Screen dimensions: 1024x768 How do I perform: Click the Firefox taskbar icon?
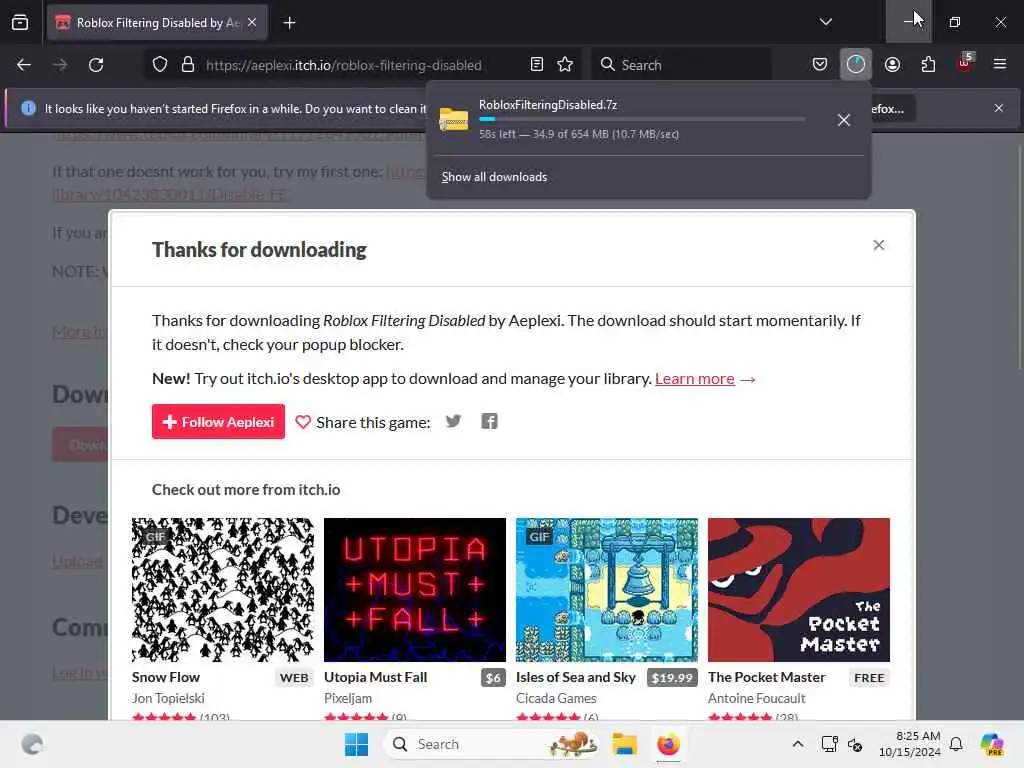click(x=668, y=744)
